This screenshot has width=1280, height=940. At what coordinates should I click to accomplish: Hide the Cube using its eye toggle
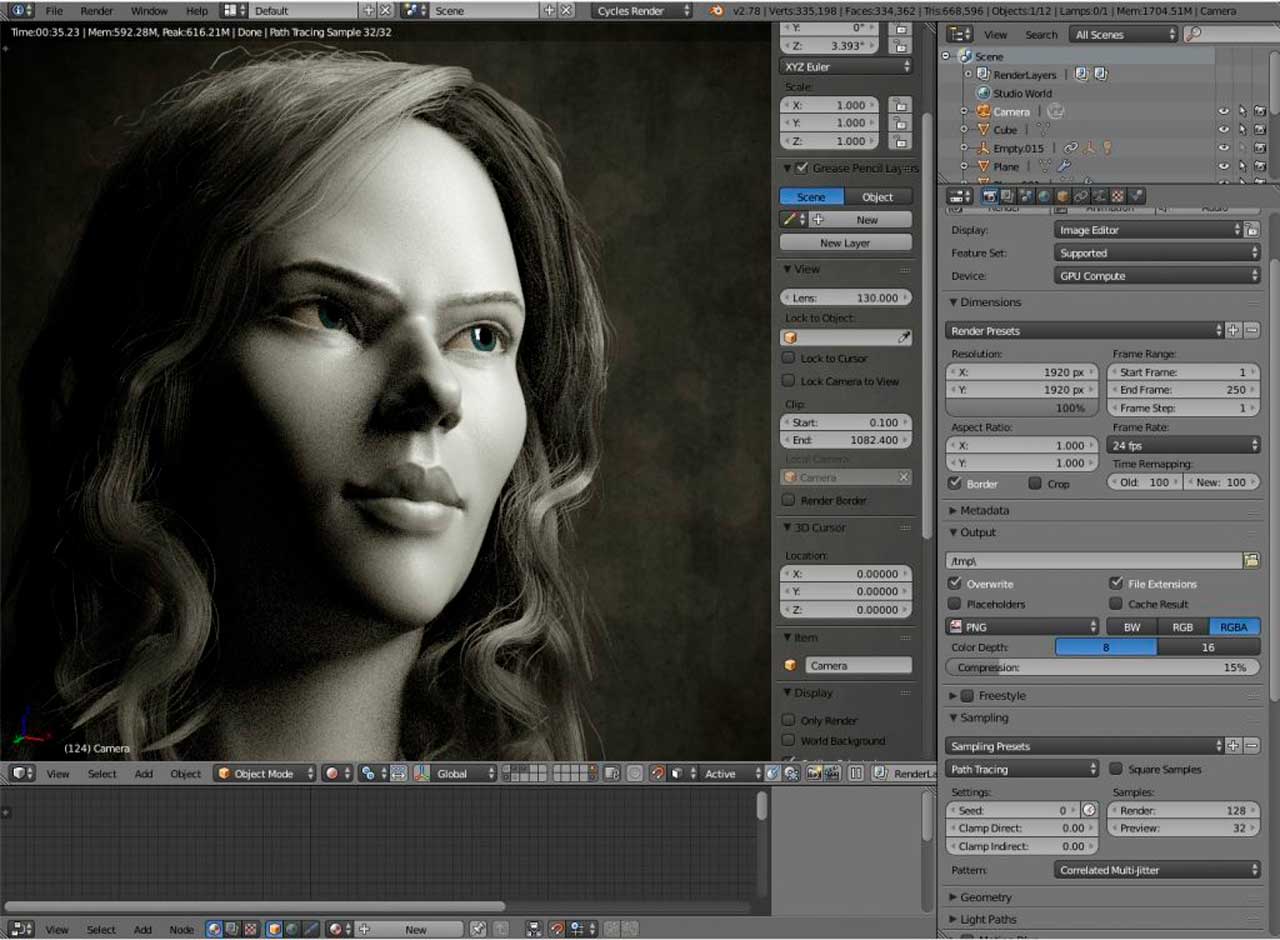[1223, 129]
